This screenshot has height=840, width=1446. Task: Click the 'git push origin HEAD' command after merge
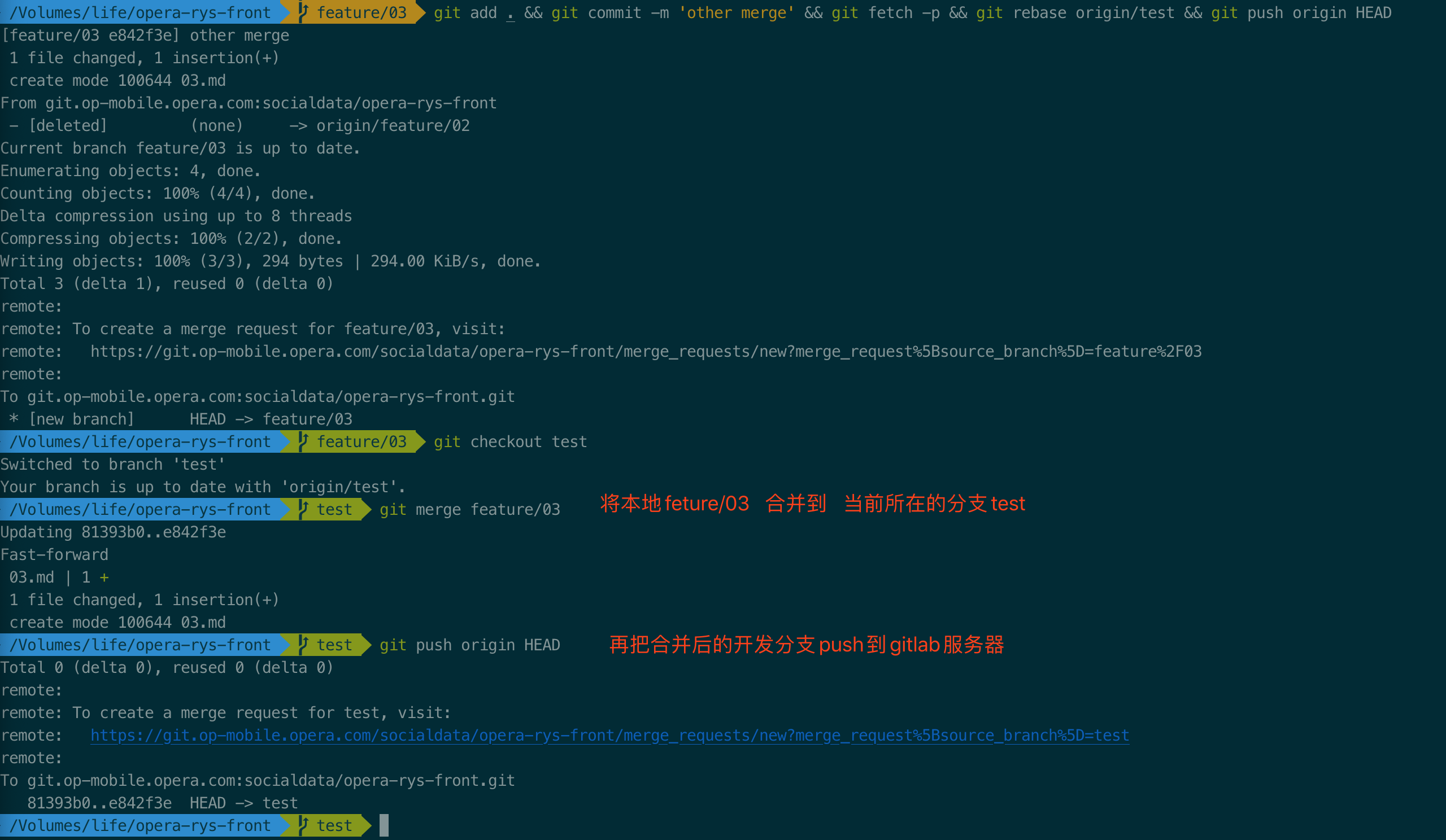469,645
